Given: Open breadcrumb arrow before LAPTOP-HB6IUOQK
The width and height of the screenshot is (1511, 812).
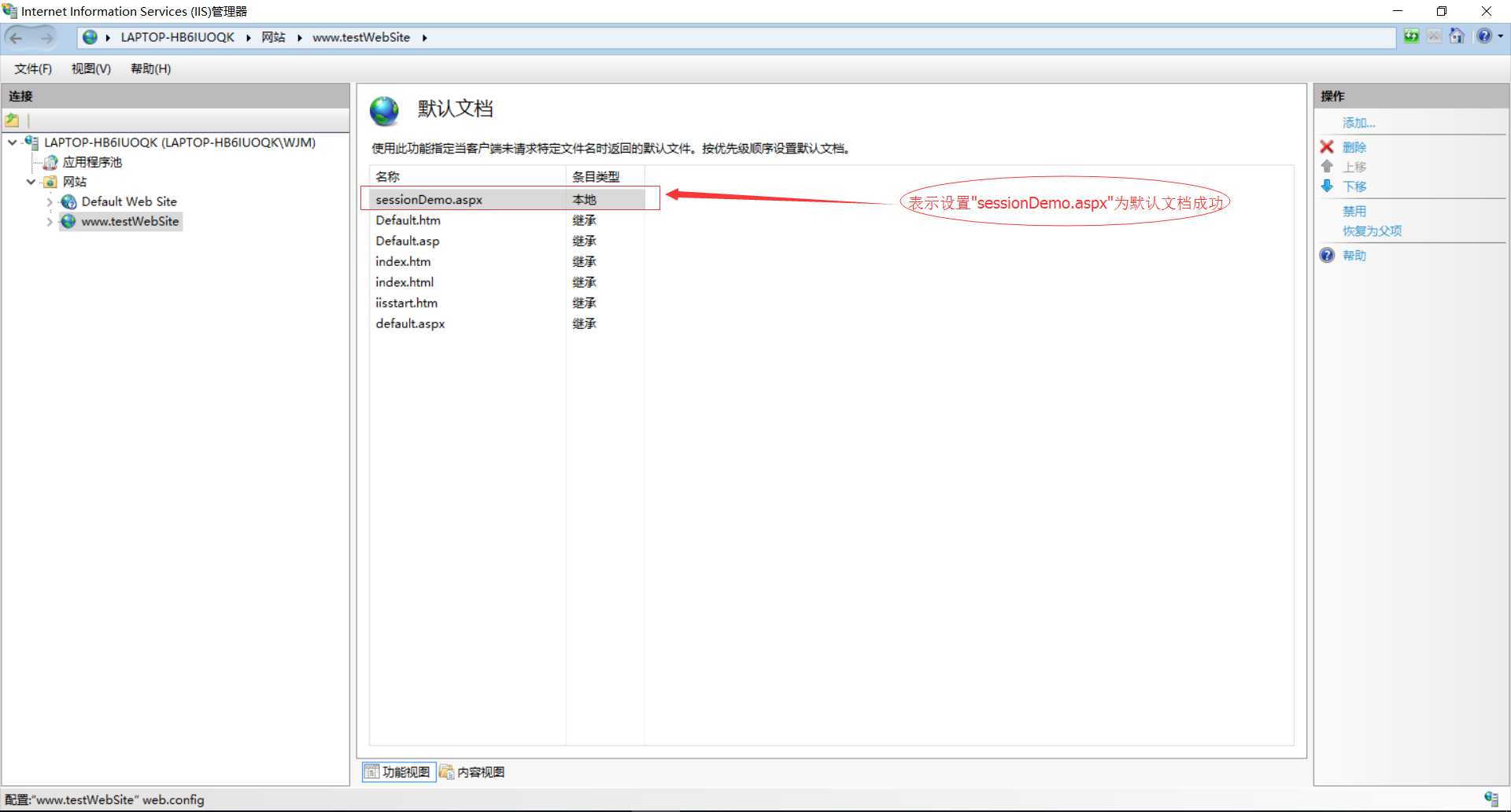Looking at the screenshot, I should coord(108,38).
